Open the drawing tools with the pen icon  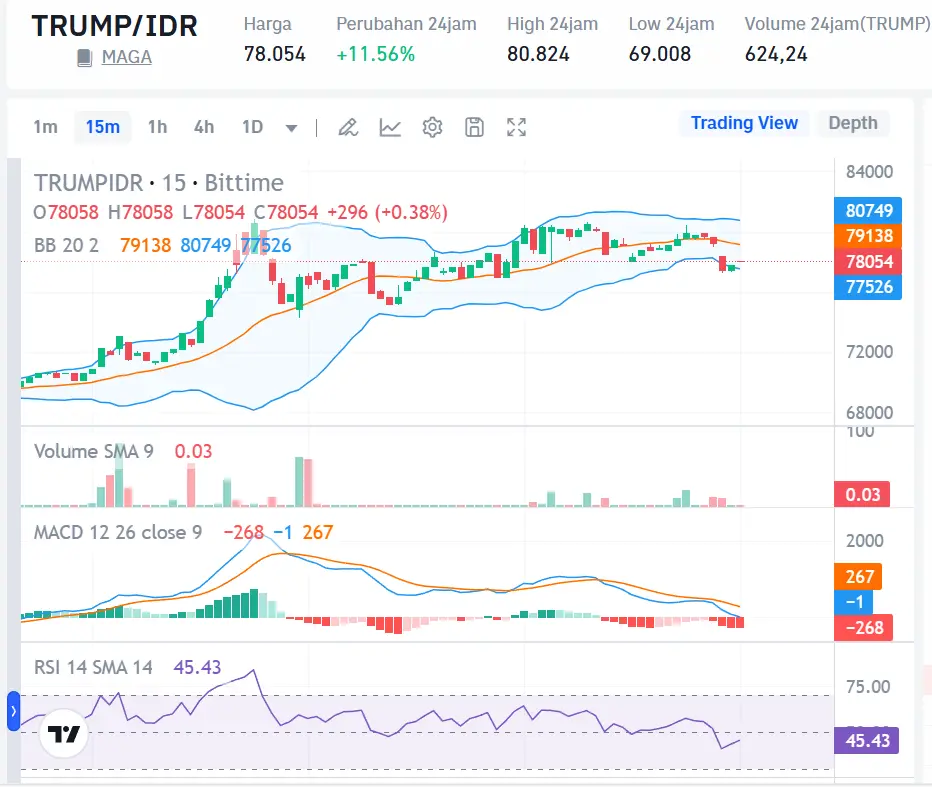(348, 127)
